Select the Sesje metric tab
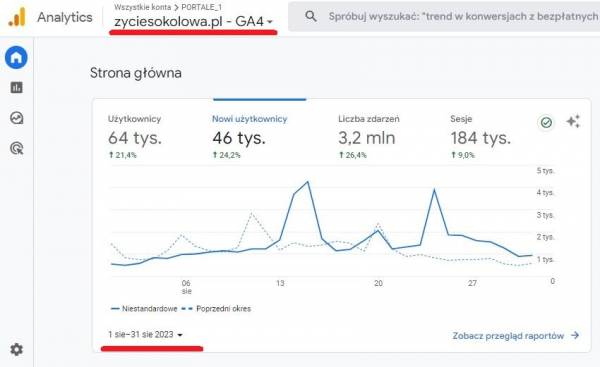Screen dimensions: 600x367 tap(480, 137)
